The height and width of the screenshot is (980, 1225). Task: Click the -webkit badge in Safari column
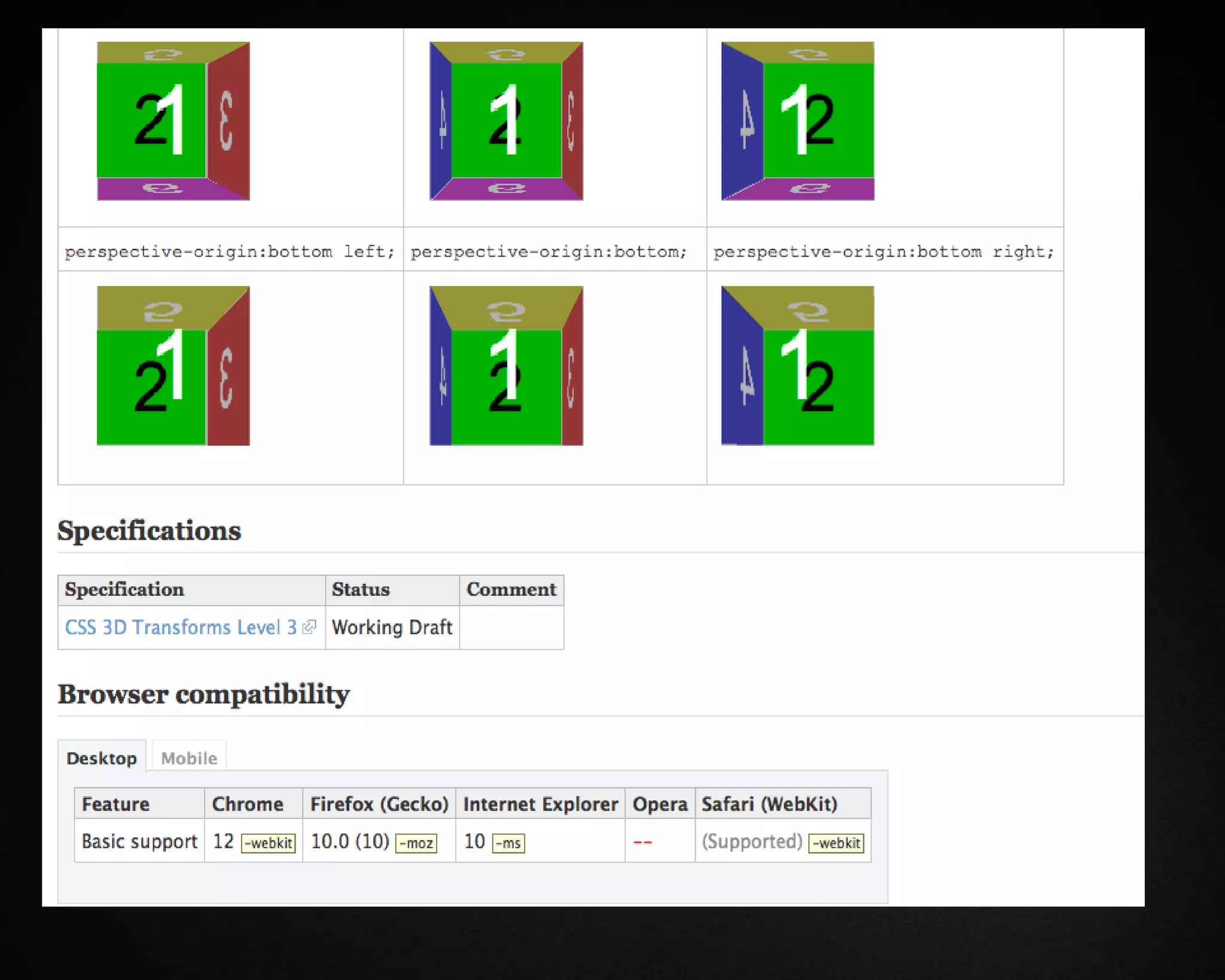(x=836, y=843)
